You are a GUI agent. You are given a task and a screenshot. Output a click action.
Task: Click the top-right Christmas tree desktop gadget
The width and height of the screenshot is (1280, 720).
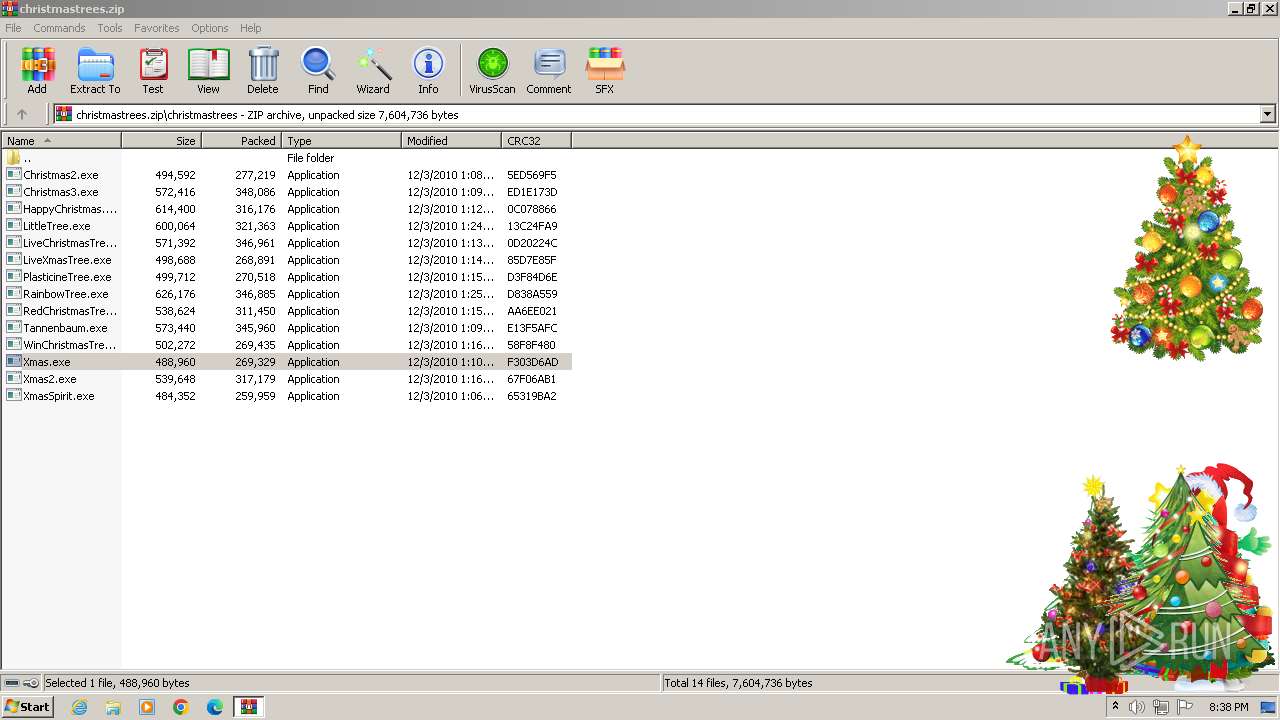tap(1187, 248)
